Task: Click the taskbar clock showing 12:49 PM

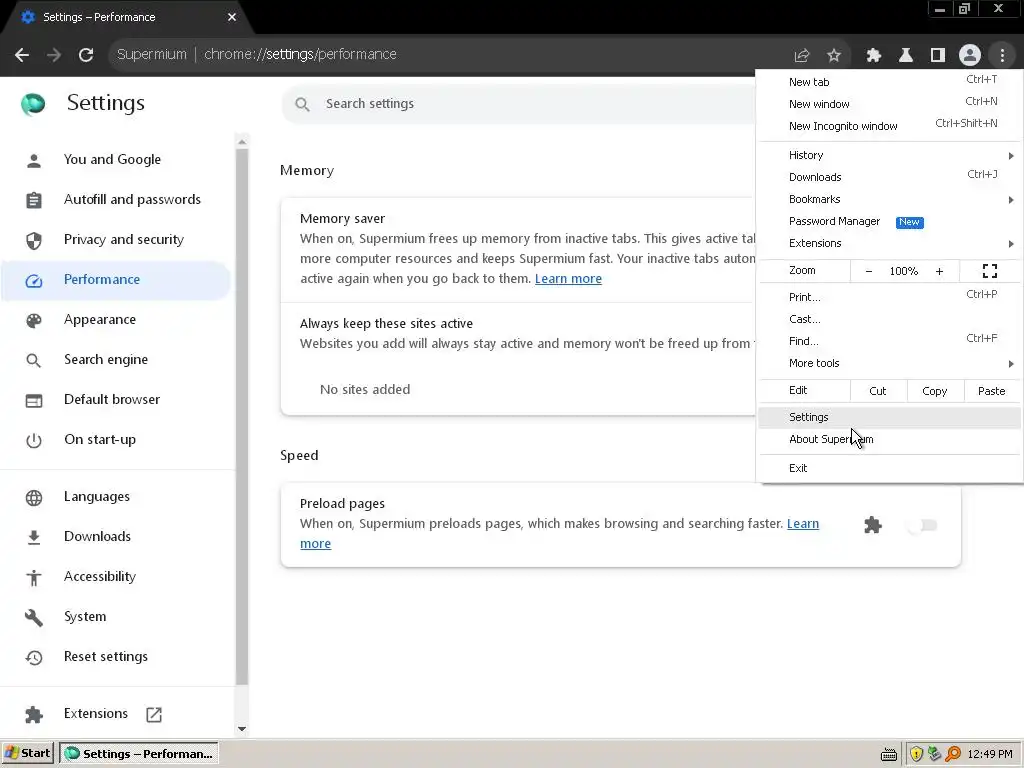Action: [x=989, y=754]
